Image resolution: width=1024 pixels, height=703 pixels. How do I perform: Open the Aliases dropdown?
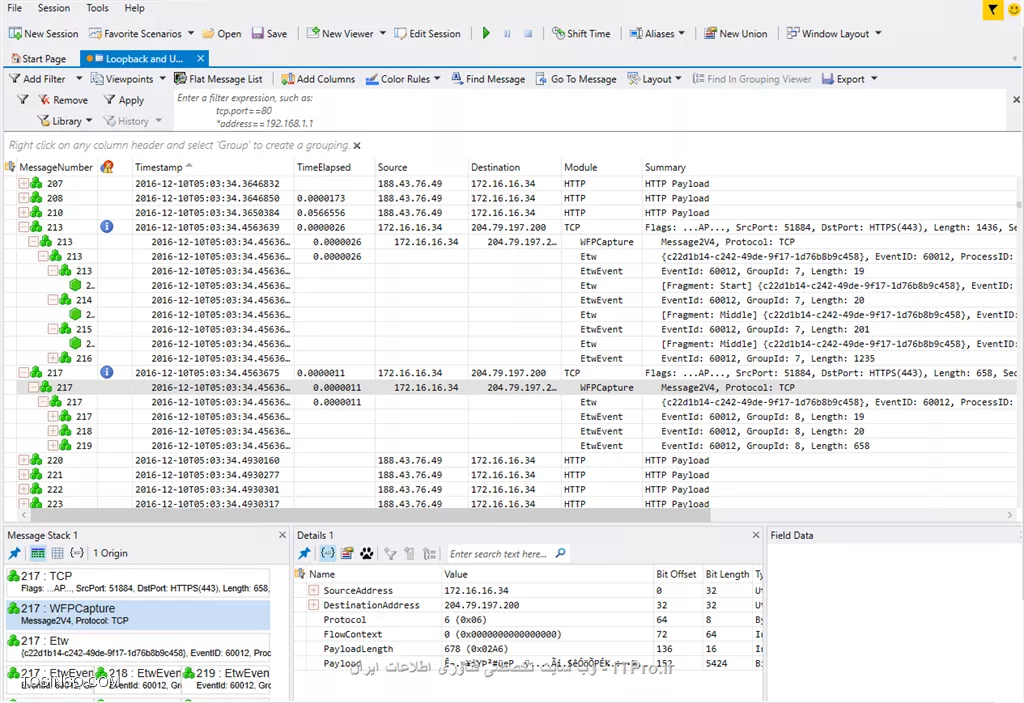coord(682,33)
